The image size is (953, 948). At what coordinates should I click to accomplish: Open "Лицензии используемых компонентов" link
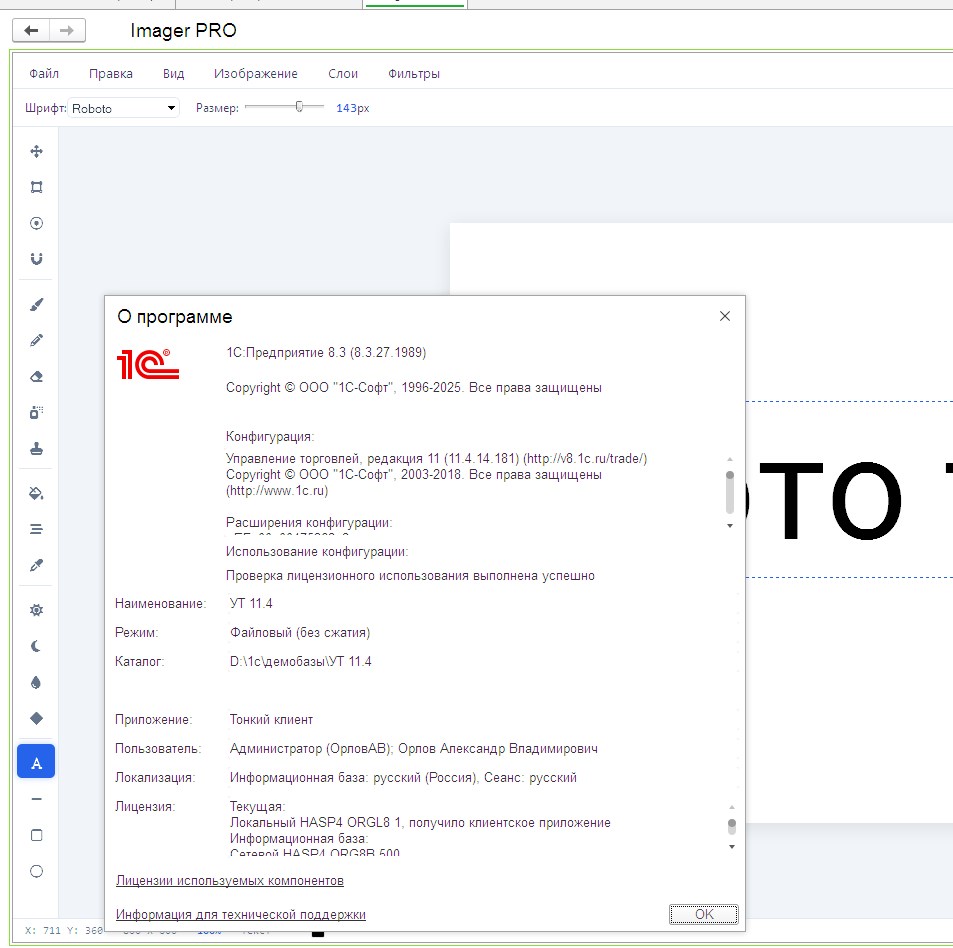point(230,881)
